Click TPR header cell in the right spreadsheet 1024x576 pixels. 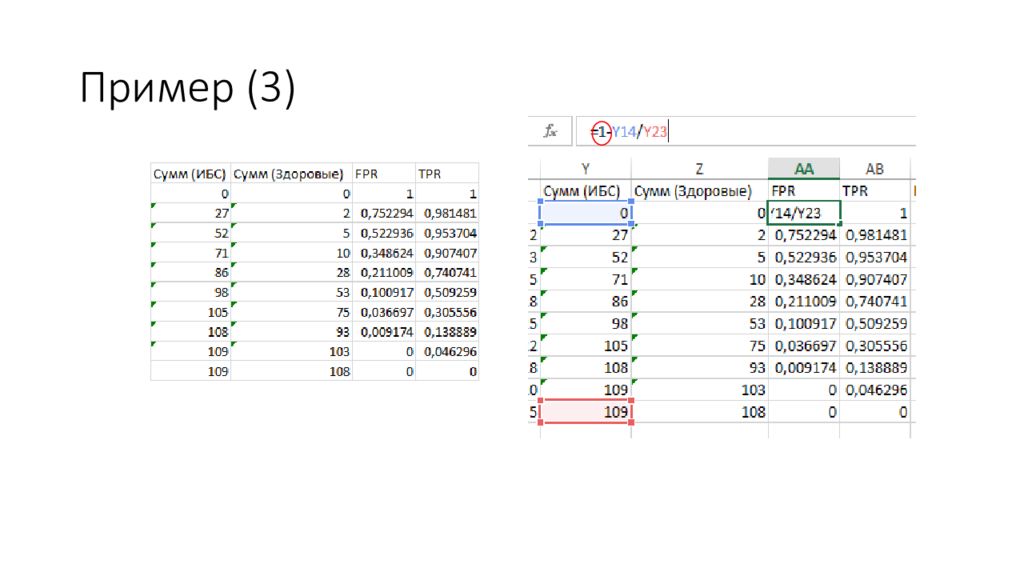click(x=875, y=190)
